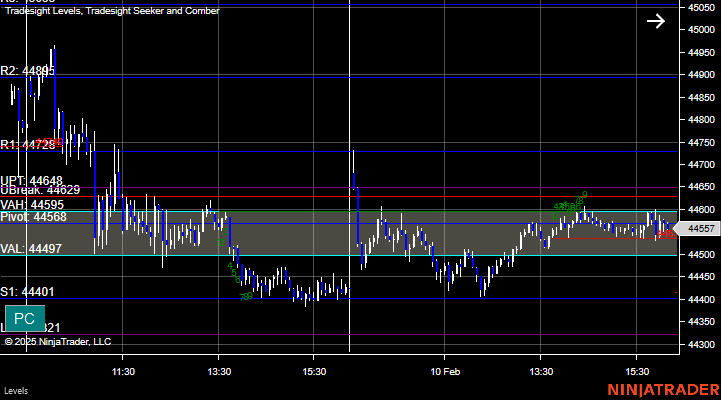Select the UPT: 44648 level label
The image size is (721, 400).
pyautogui.click(x=31, y=180)
